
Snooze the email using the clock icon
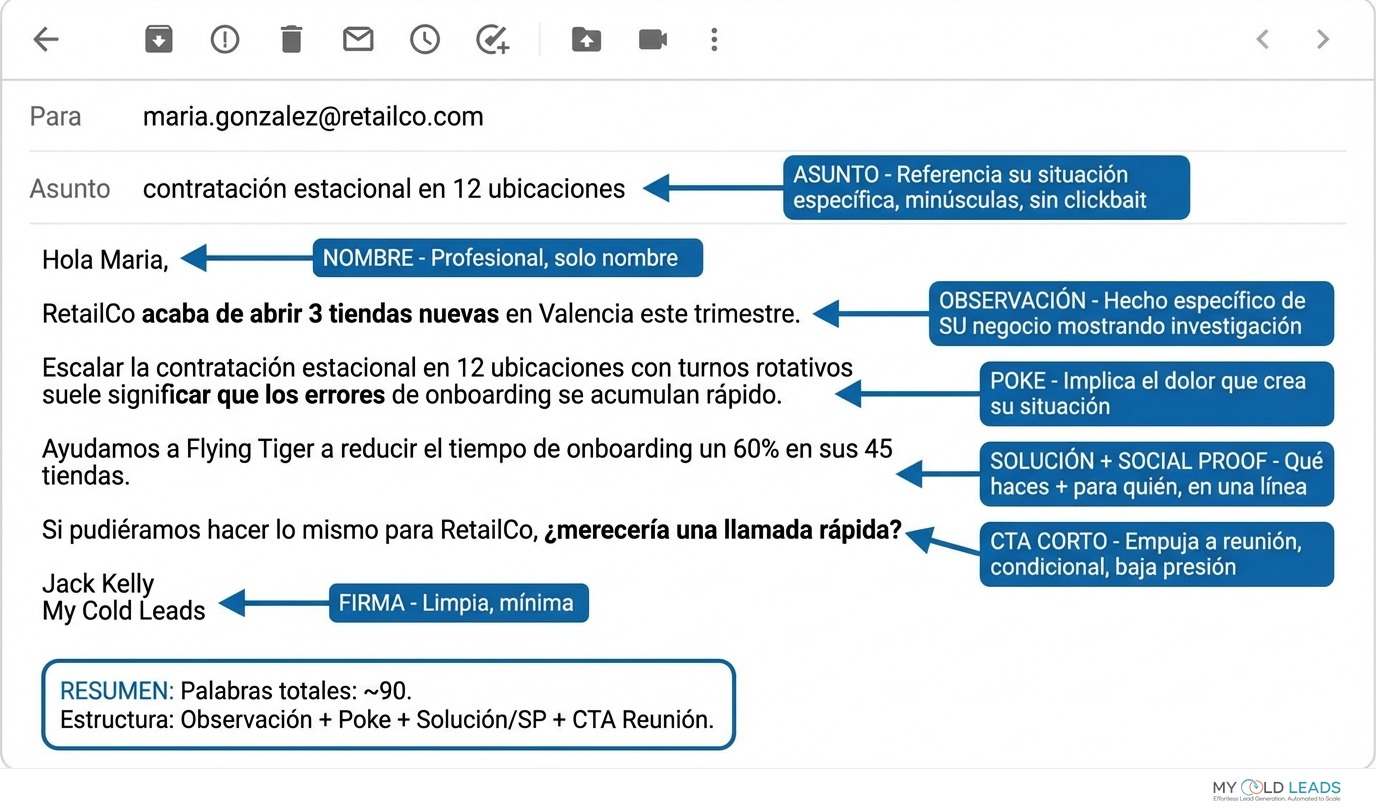point(424,39)
